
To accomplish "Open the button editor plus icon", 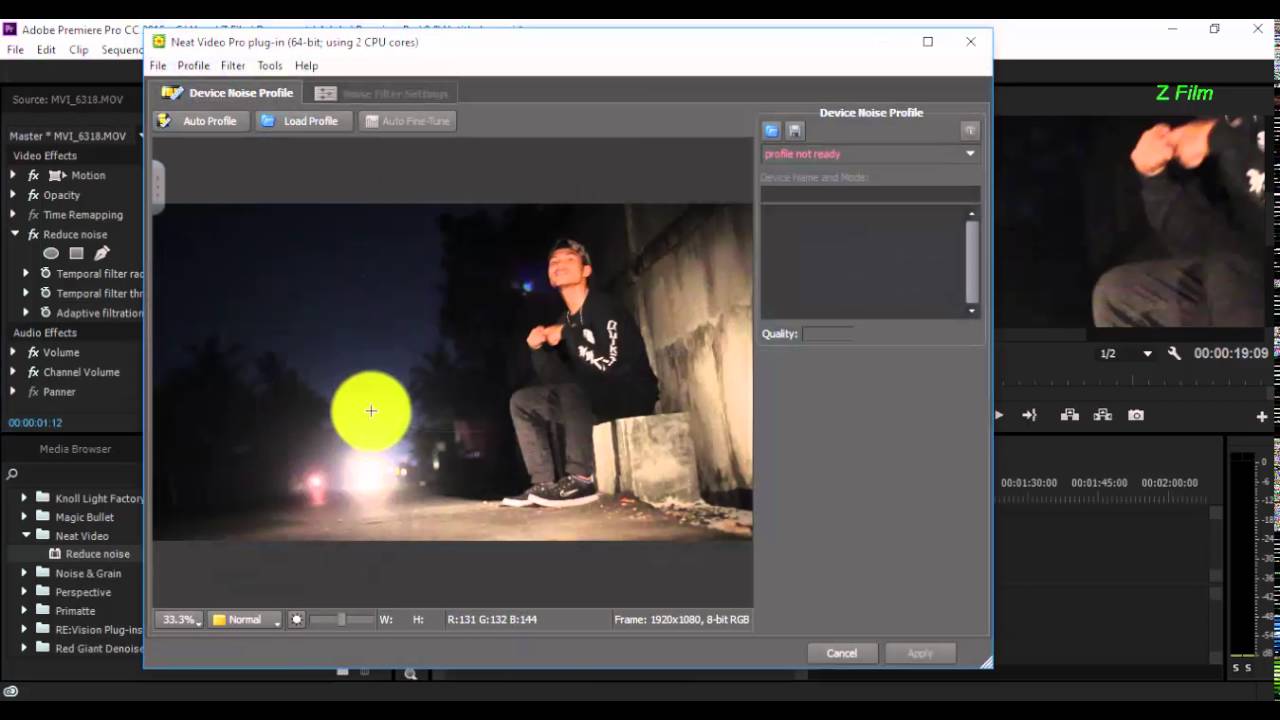I will pyautogui.click(x=1262, y=416).
